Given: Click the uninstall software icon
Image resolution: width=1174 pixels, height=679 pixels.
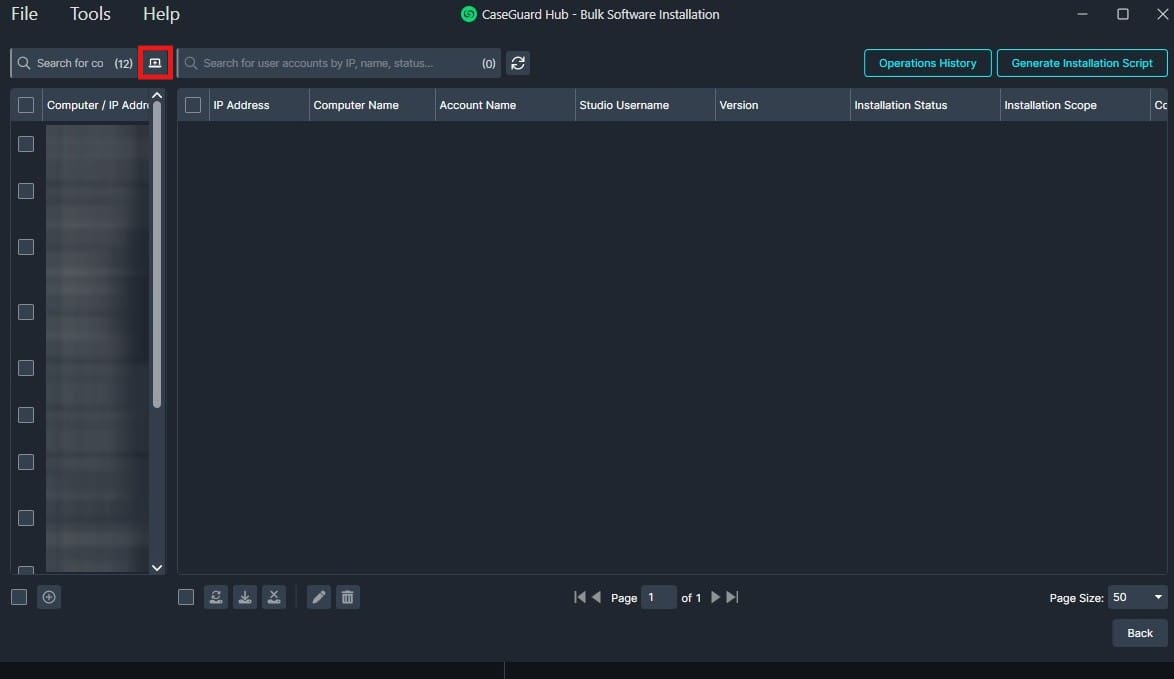Looking at the screenshot, I should point(274,597).
